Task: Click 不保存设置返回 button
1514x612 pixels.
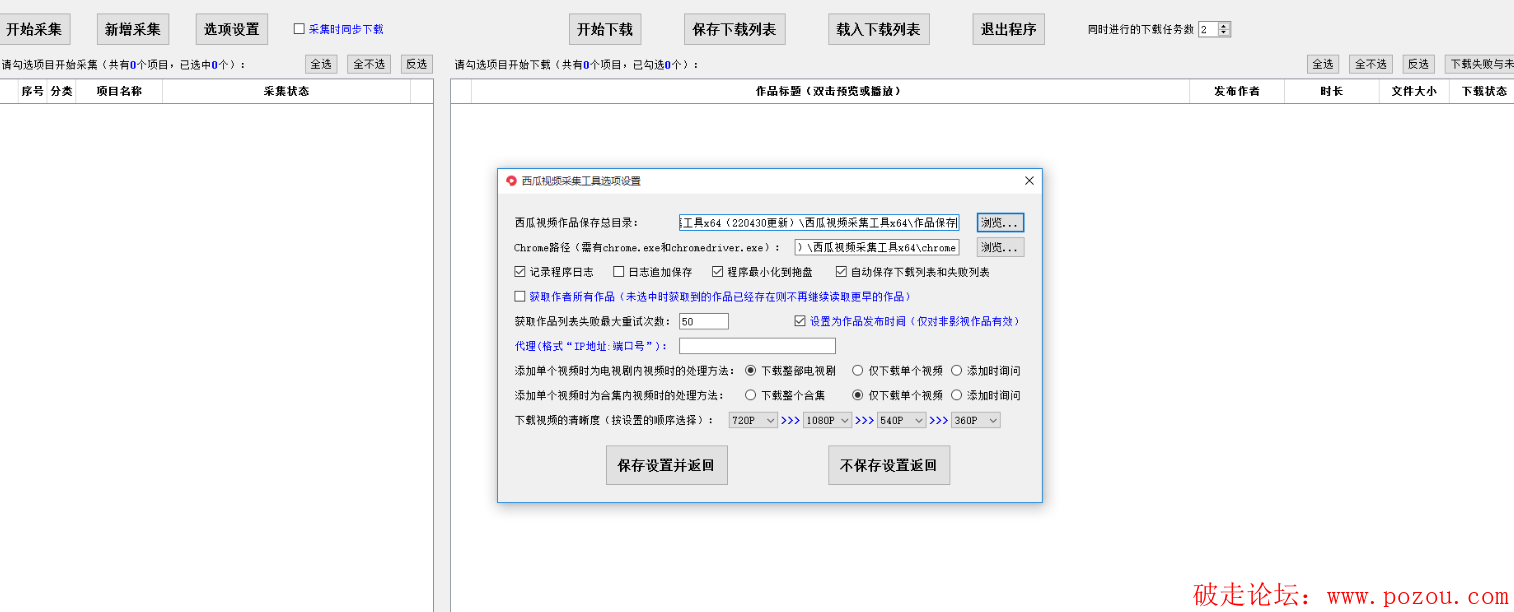Action: point(889,465)
